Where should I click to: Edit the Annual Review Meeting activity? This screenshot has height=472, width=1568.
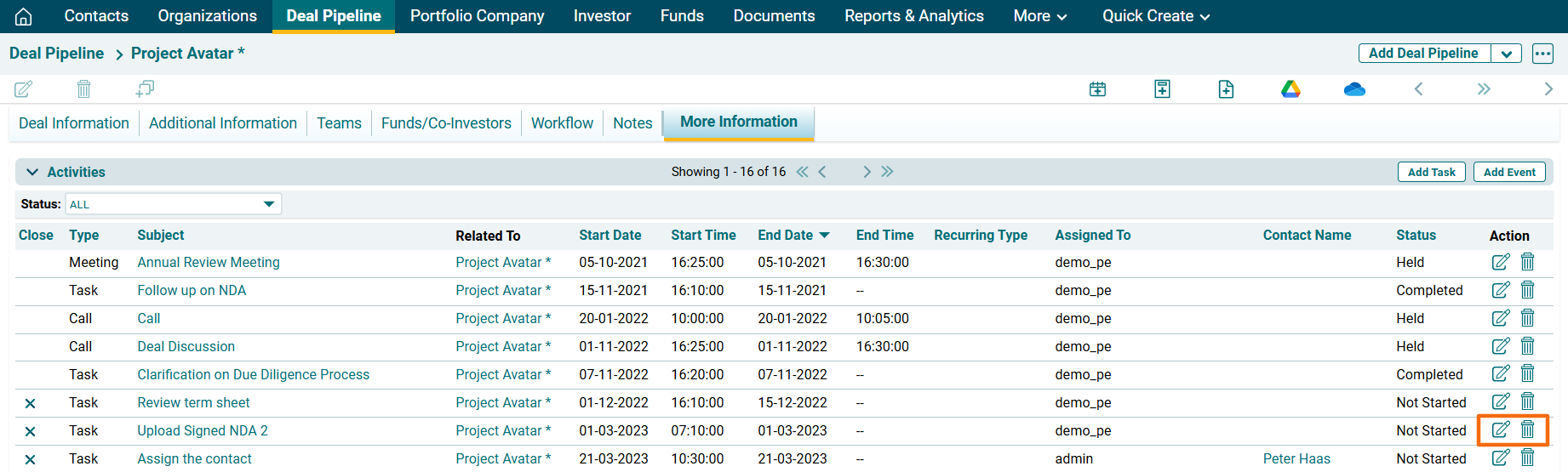pos(1500,262)
